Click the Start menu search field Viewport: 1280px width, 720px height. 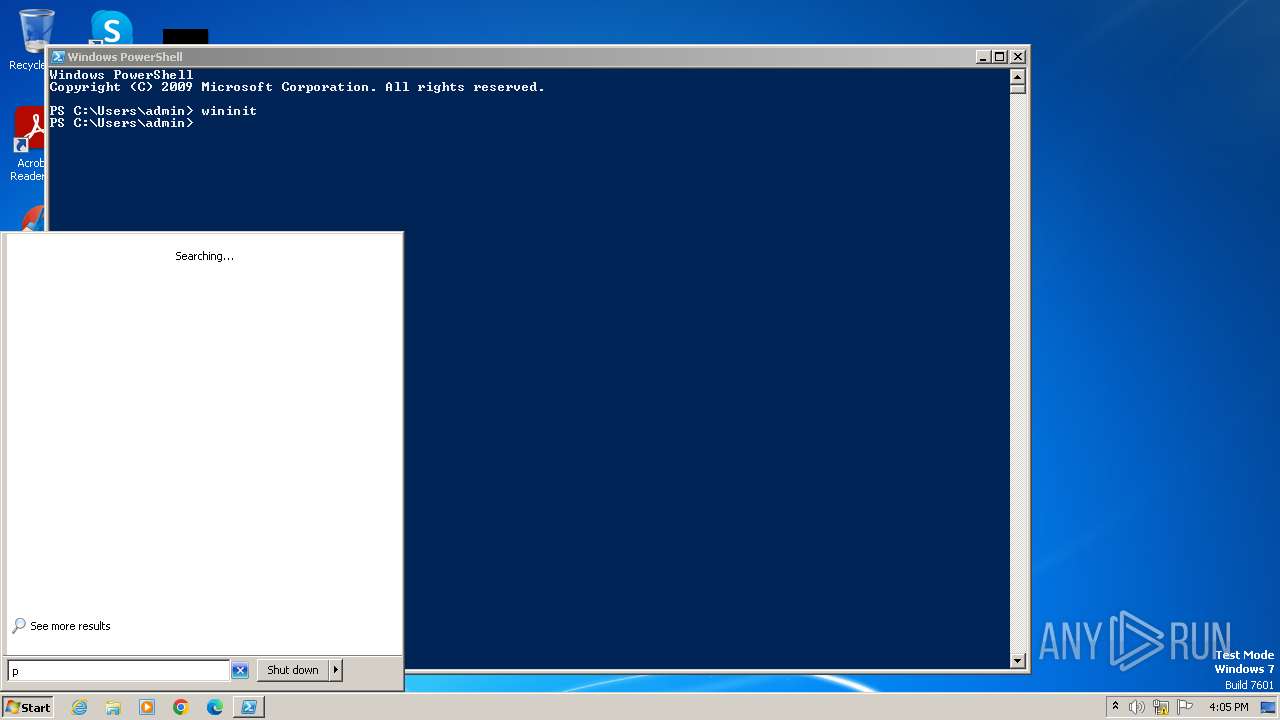tap(118, 671)
